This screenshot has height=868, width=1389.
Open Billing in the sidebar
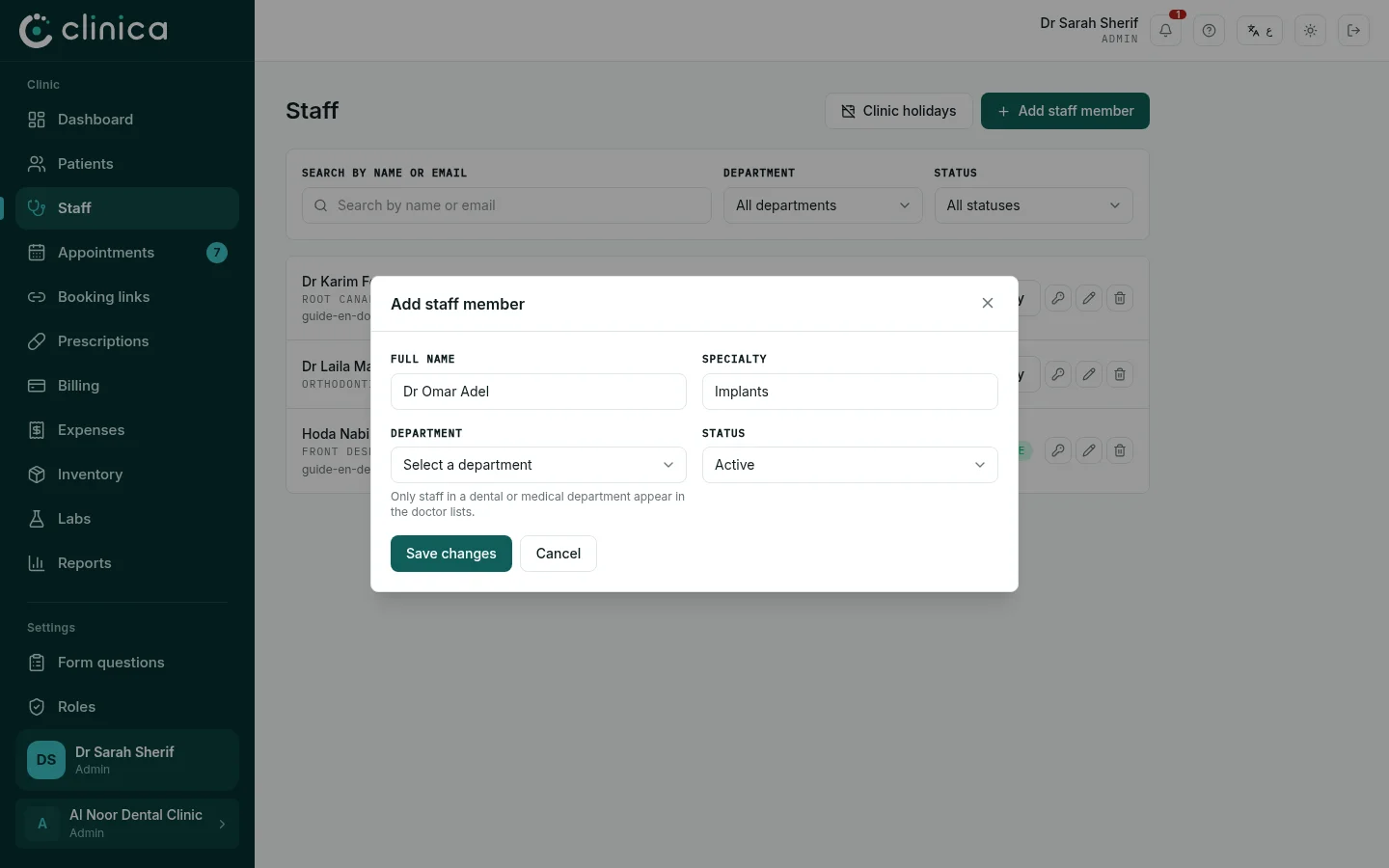click(x=127, y=386)
